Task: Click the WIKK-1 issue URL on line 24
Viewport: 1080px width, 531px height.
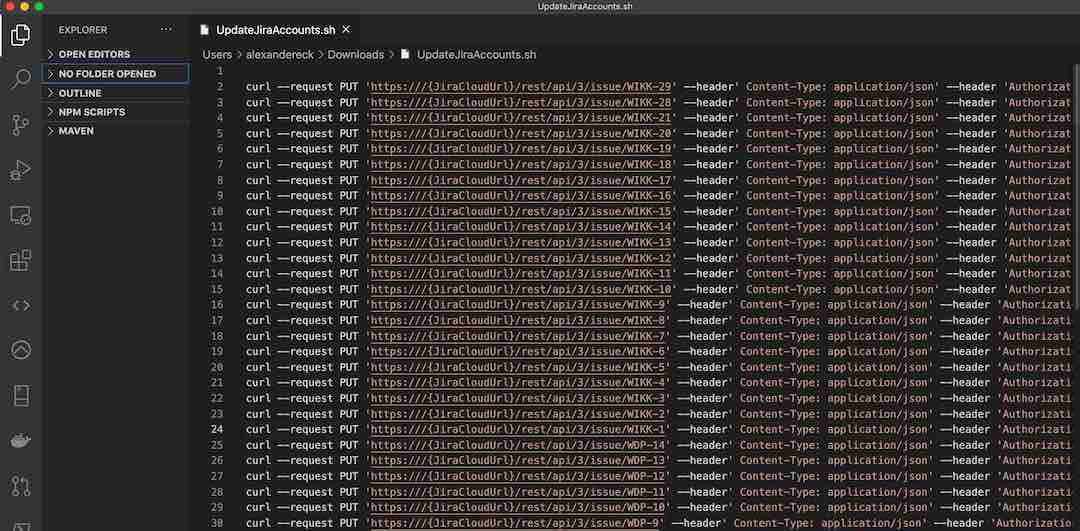Action: 518,430
